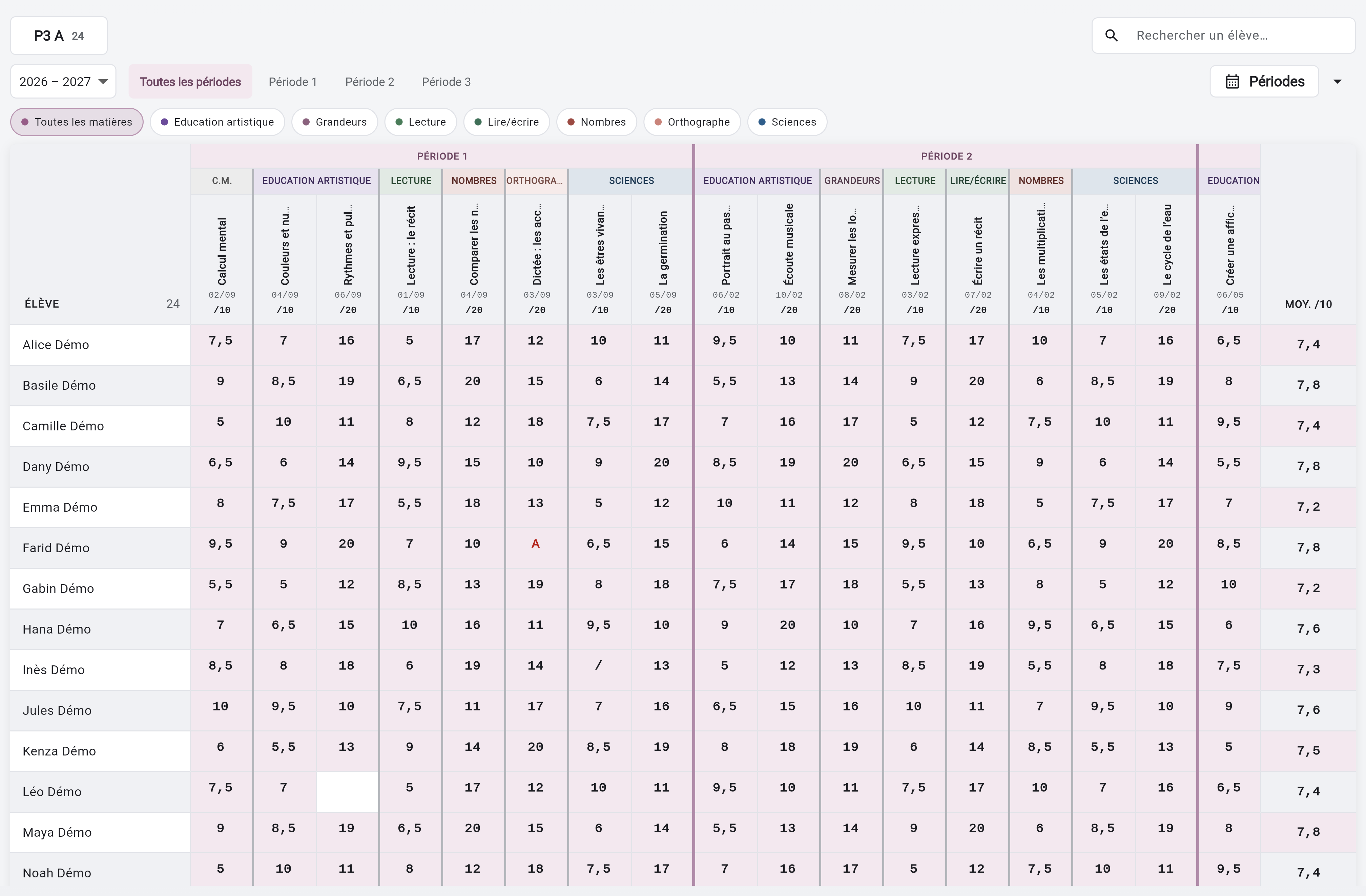
Task: Click the Couleurs et nu... column header
Action: [285, 259]
